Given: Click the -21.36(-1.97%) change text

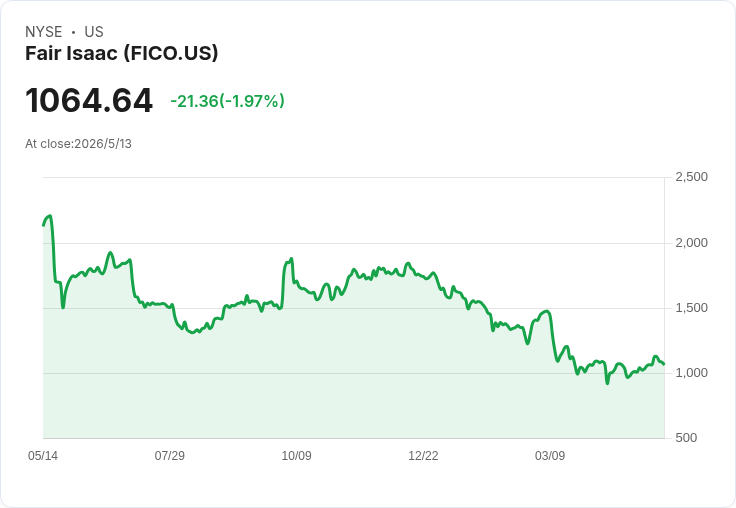Looking at the screenshot, I should [227, 101].
